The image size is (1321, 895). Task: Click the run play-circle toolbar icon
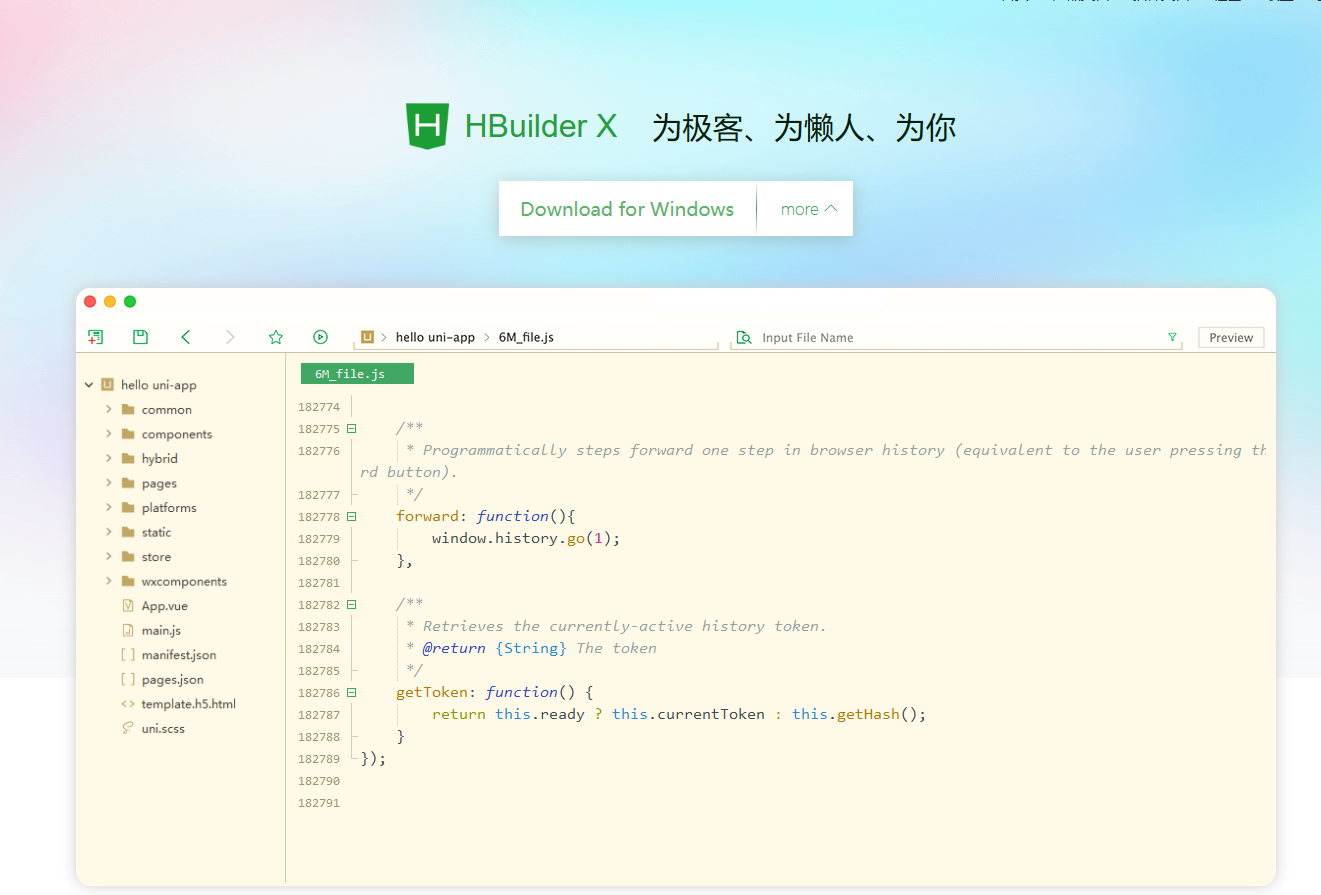click(x=320, y=337)
